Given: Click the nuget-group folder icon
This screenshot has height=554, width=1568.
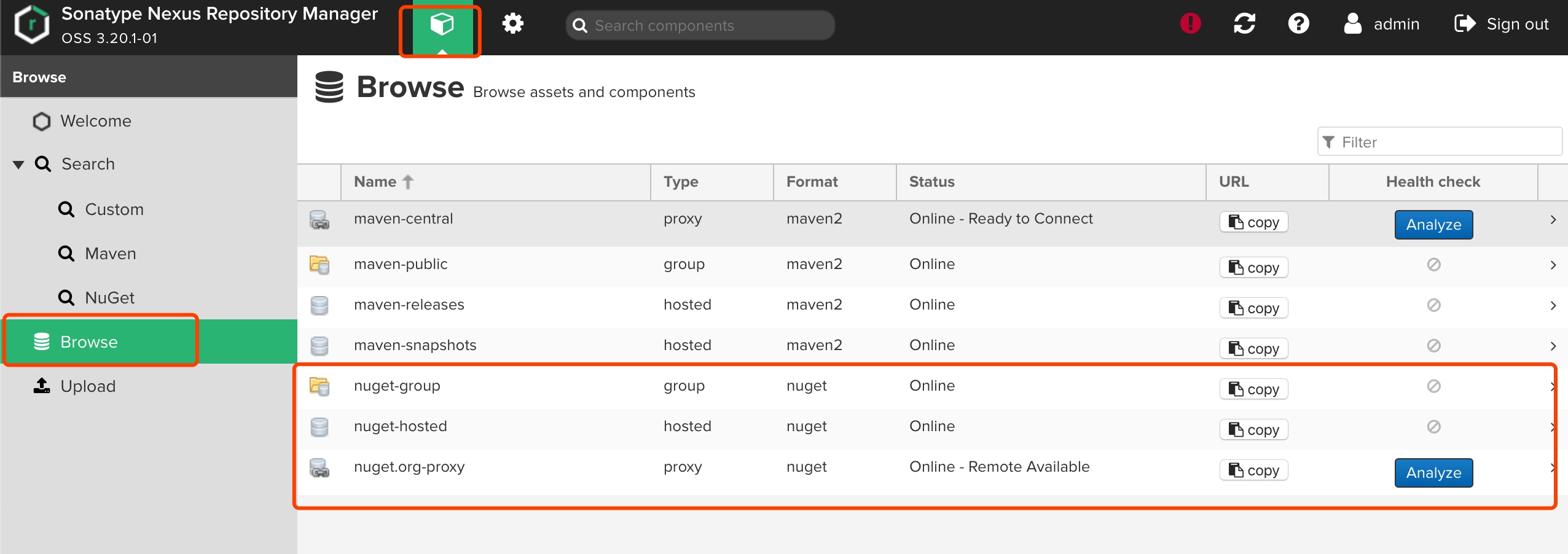Looking at the screenshot, I should (319, 386).
